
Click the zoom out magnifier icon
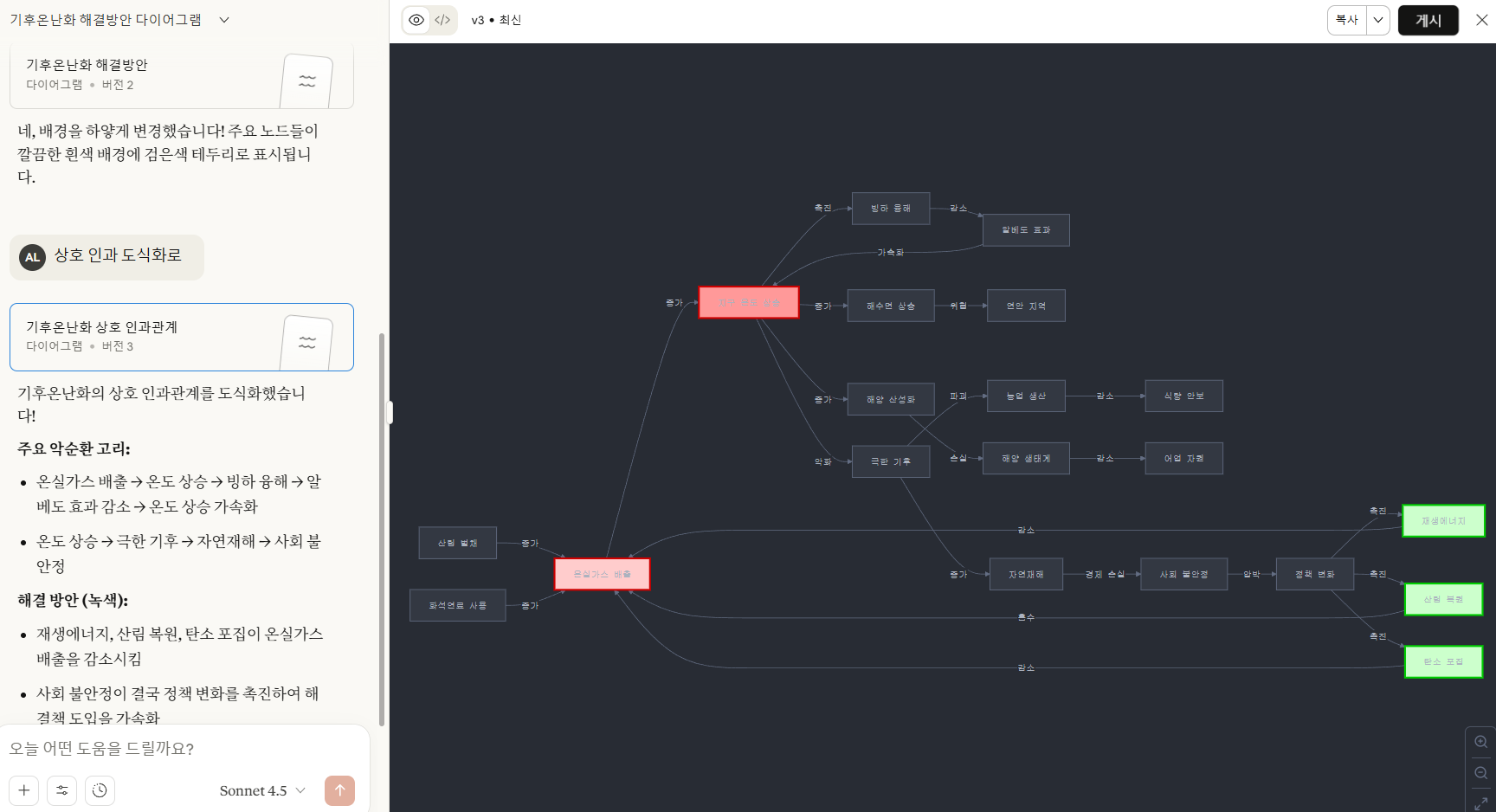1481,773
